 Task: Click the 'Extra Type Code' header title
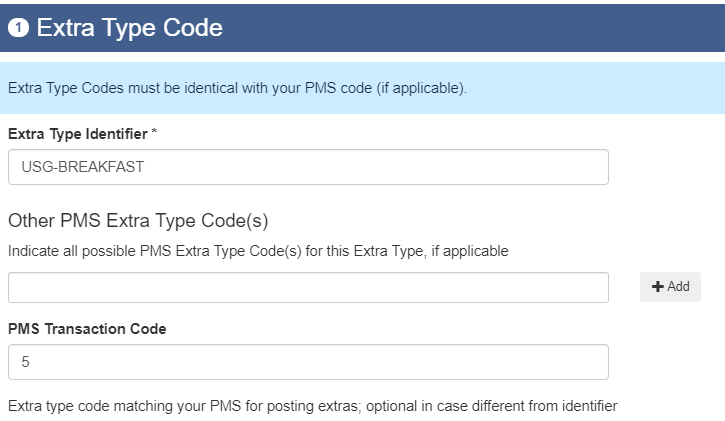click(x=129, y=28)
